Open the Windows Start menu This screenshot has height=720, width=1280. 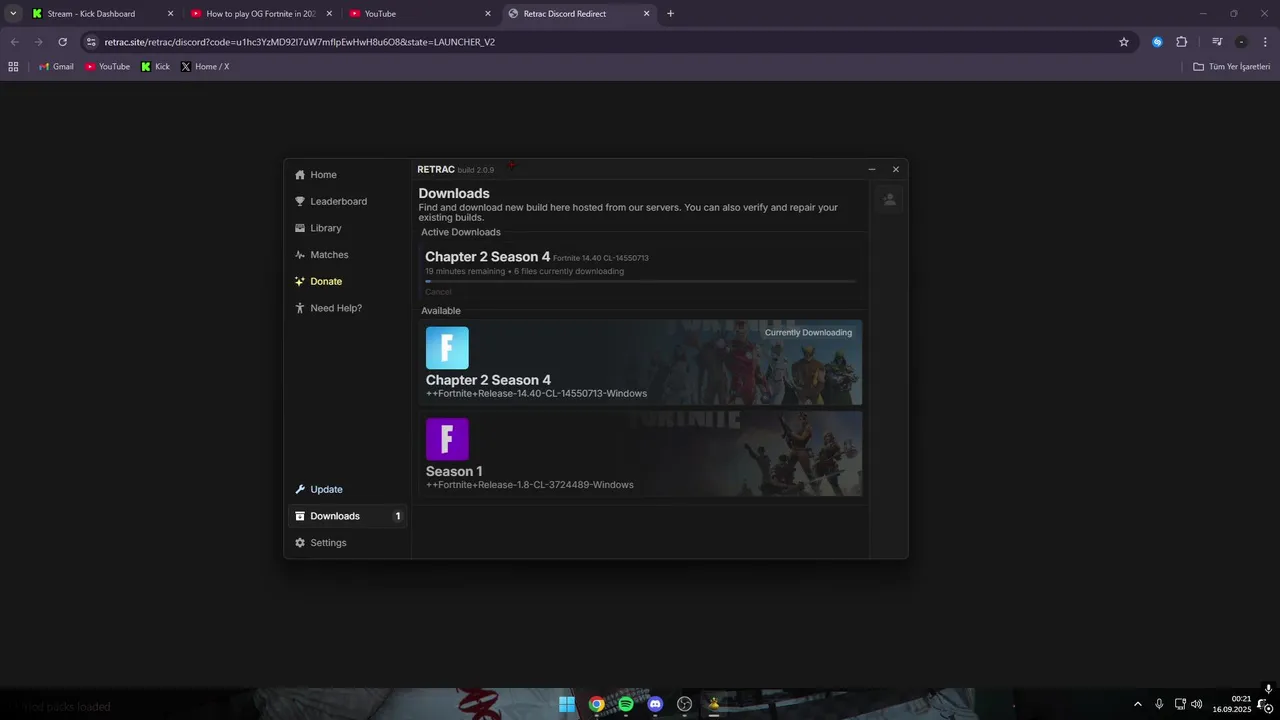(567, 704)
